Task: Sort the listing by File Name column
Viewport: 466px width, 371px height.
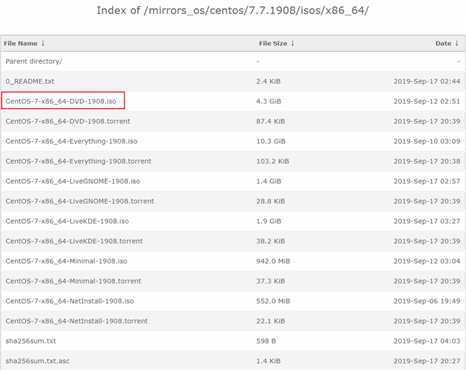Action: (21, 44)
